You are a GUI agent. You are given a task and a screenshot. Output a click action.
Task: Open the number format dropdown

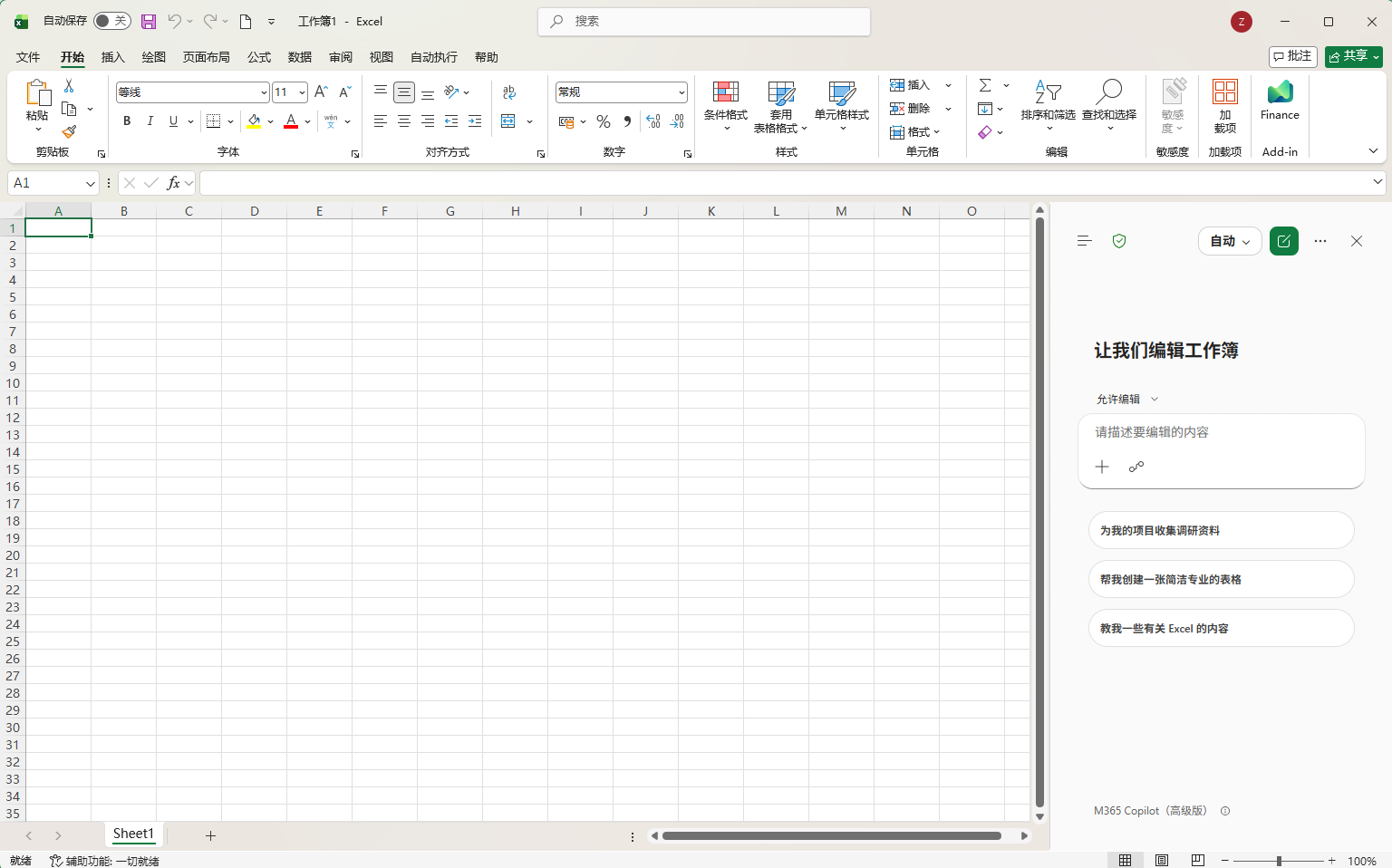click(681, 92)
